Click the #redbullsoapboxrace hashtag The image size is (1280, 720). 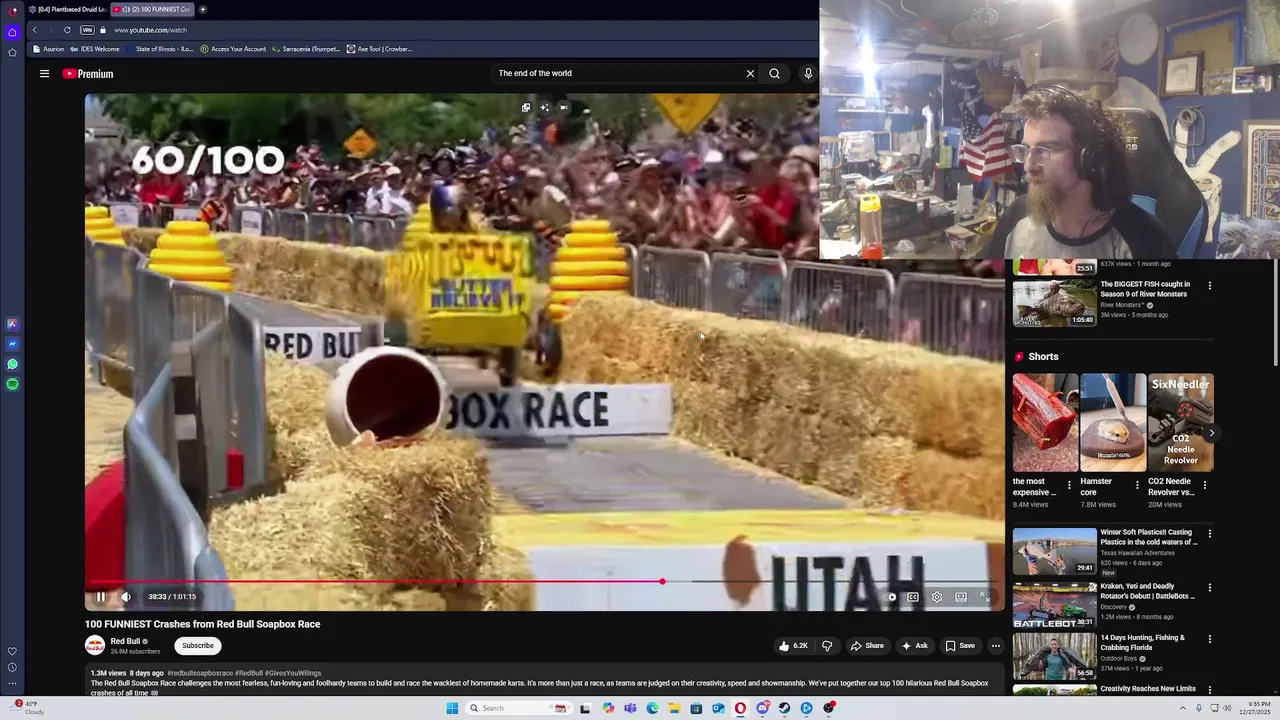200,673
